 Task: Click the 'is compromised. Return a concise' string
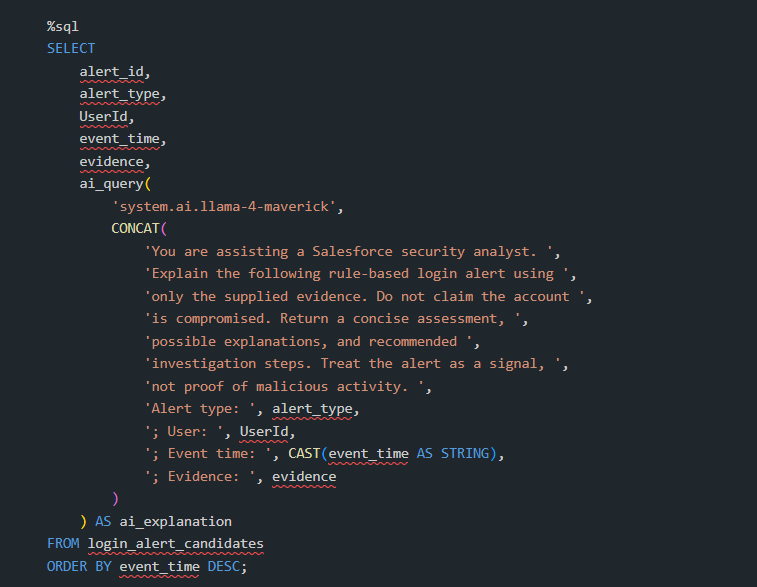333,319
